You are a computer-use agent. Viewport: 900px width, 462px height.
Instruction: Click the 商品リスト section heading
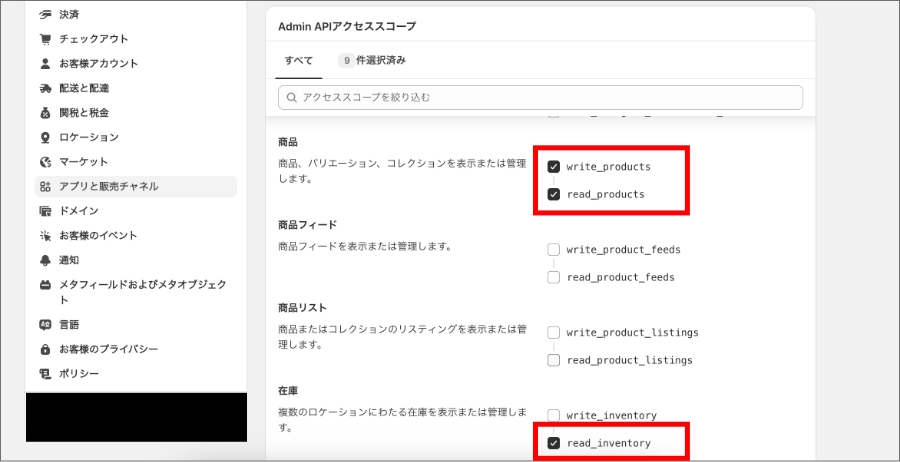pos(302,308)
